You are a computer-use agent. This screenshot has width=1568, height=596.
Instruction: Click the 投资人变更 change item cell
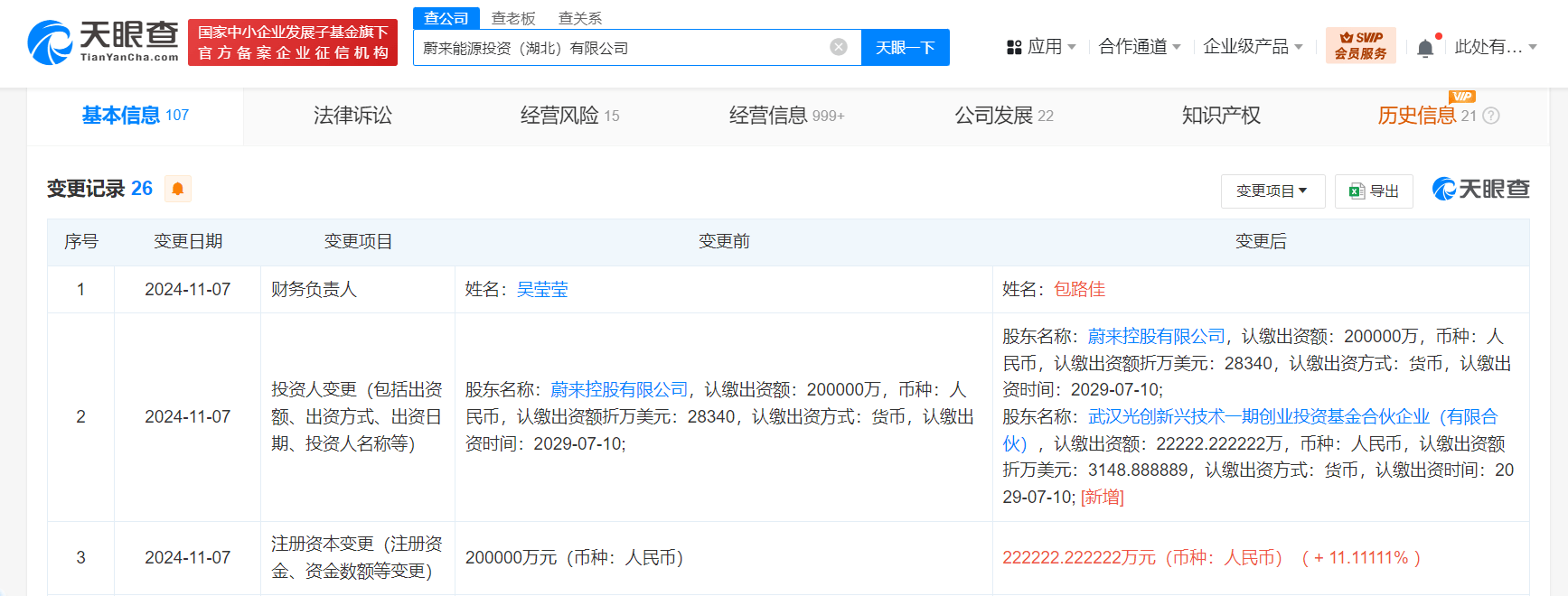(x=357, y=416)
